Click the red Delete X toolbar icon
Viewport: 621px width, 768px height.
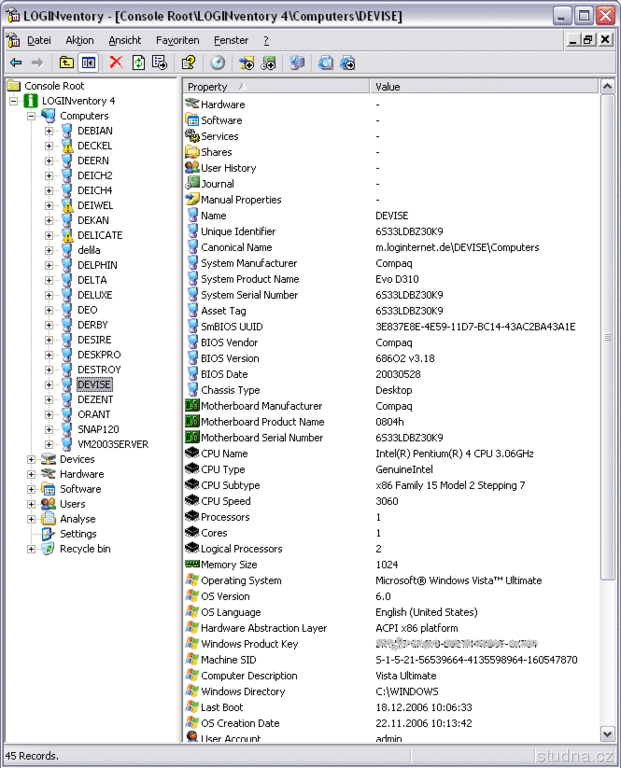click(116, 62)
